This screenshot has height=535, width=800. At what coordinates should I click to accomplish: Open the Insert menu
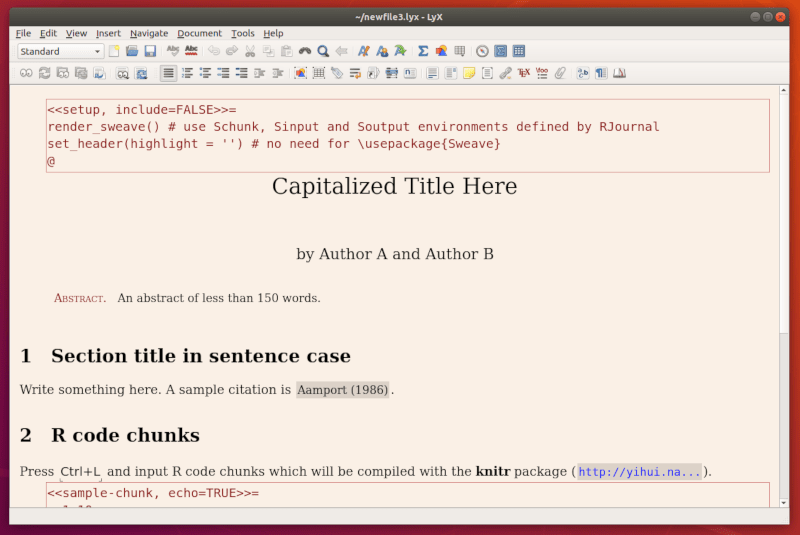(x=108, y=33)
